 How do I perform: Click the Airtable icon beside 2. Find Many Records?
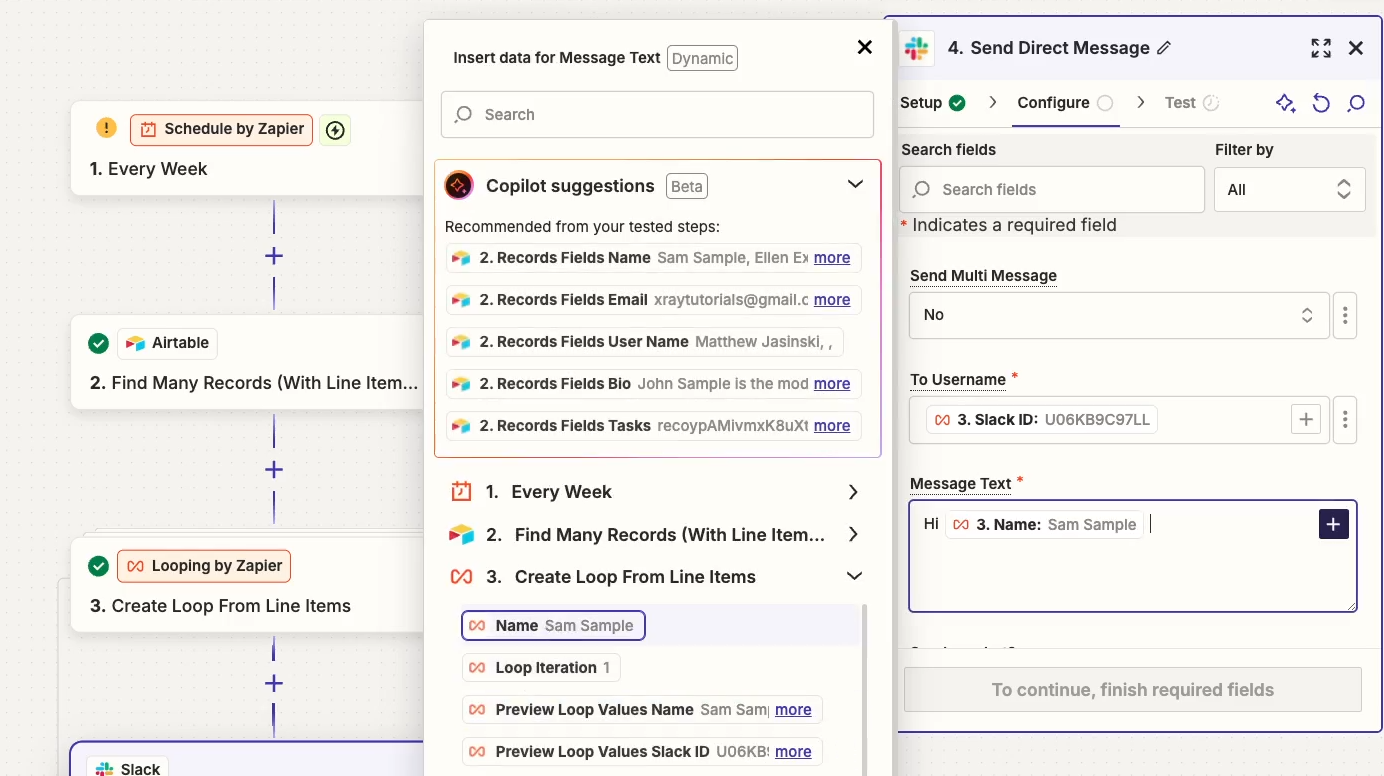pos(461,535)
